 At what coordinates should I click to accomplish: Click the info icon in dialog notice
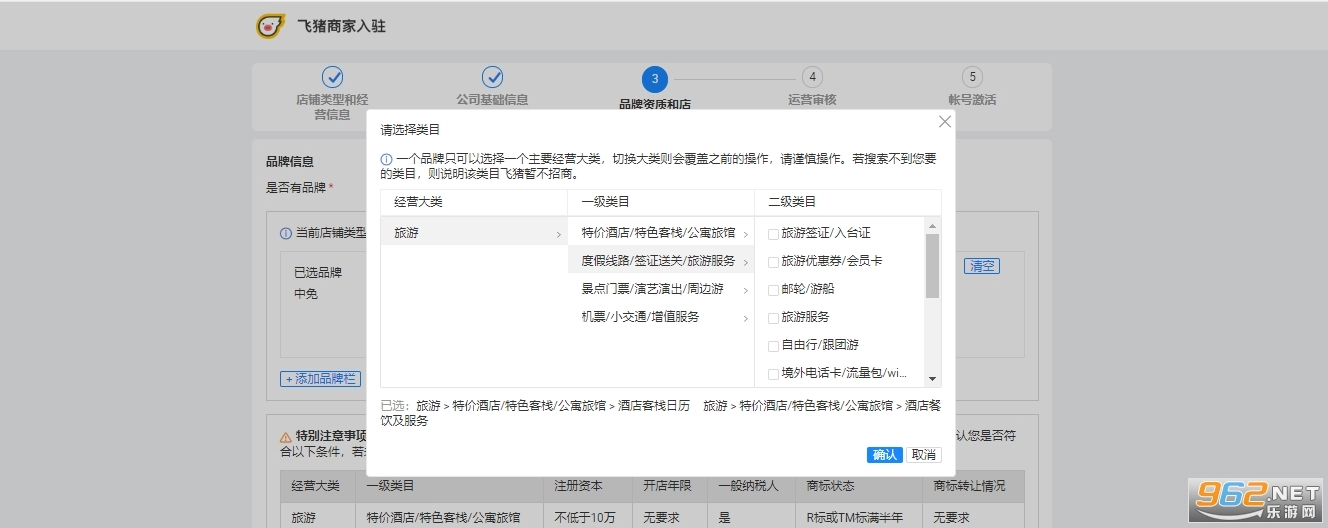click(386, 159)
